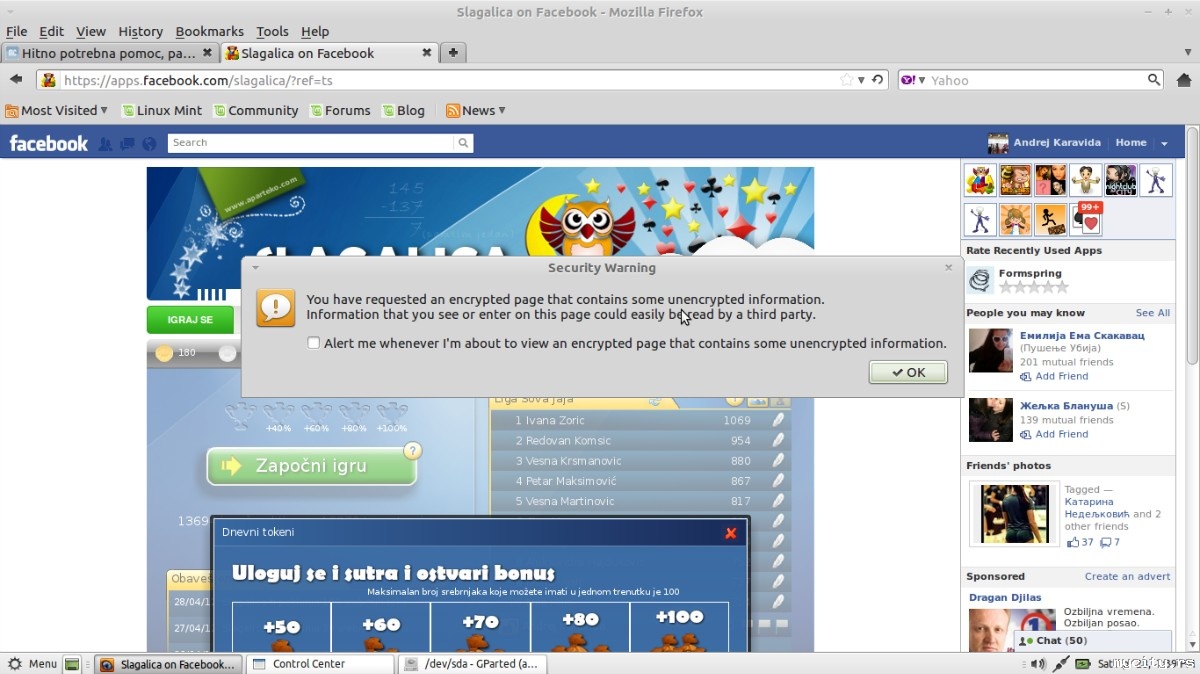Open the File menu
This screenshot has height=674, width=1200.
16,32
